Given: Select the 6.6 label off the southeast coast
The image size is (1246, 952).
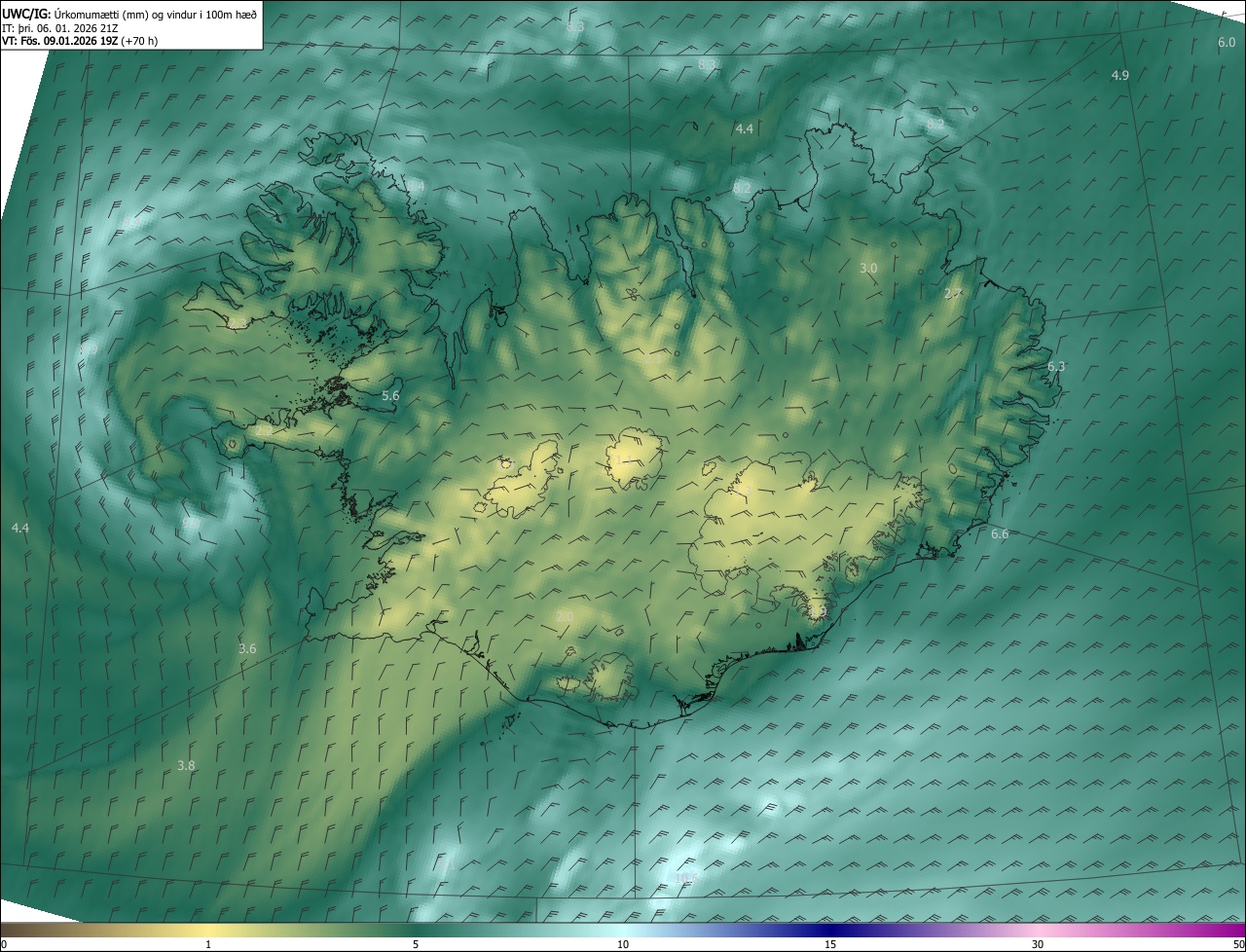Looking at the screenshot, I should (1000, 533).
